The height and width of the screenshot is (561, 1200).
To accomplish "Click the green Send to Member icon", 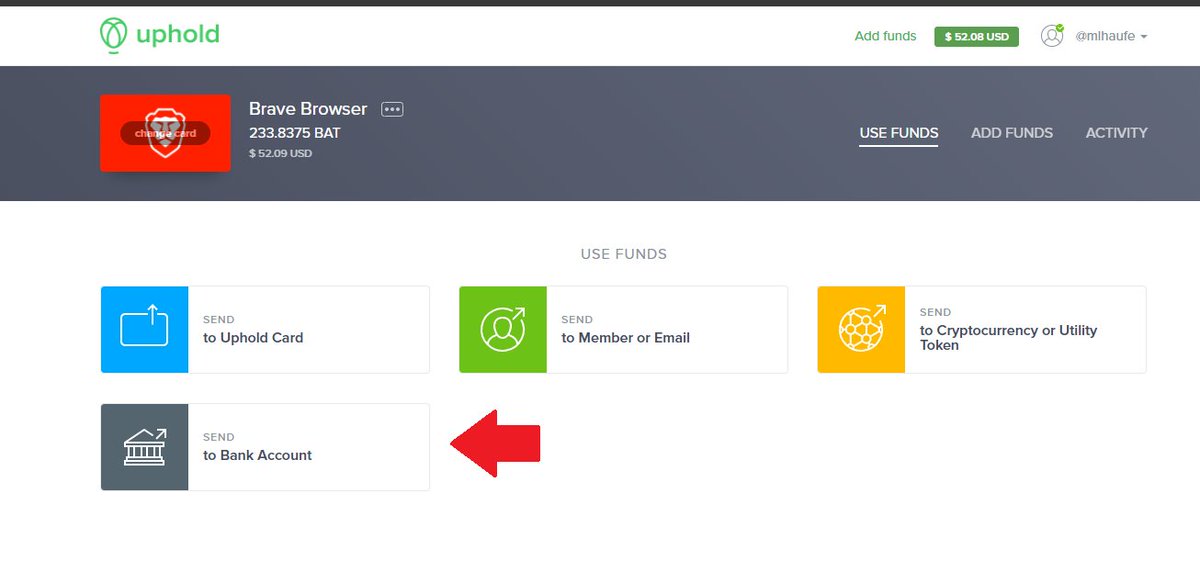I will pos(503,330).
